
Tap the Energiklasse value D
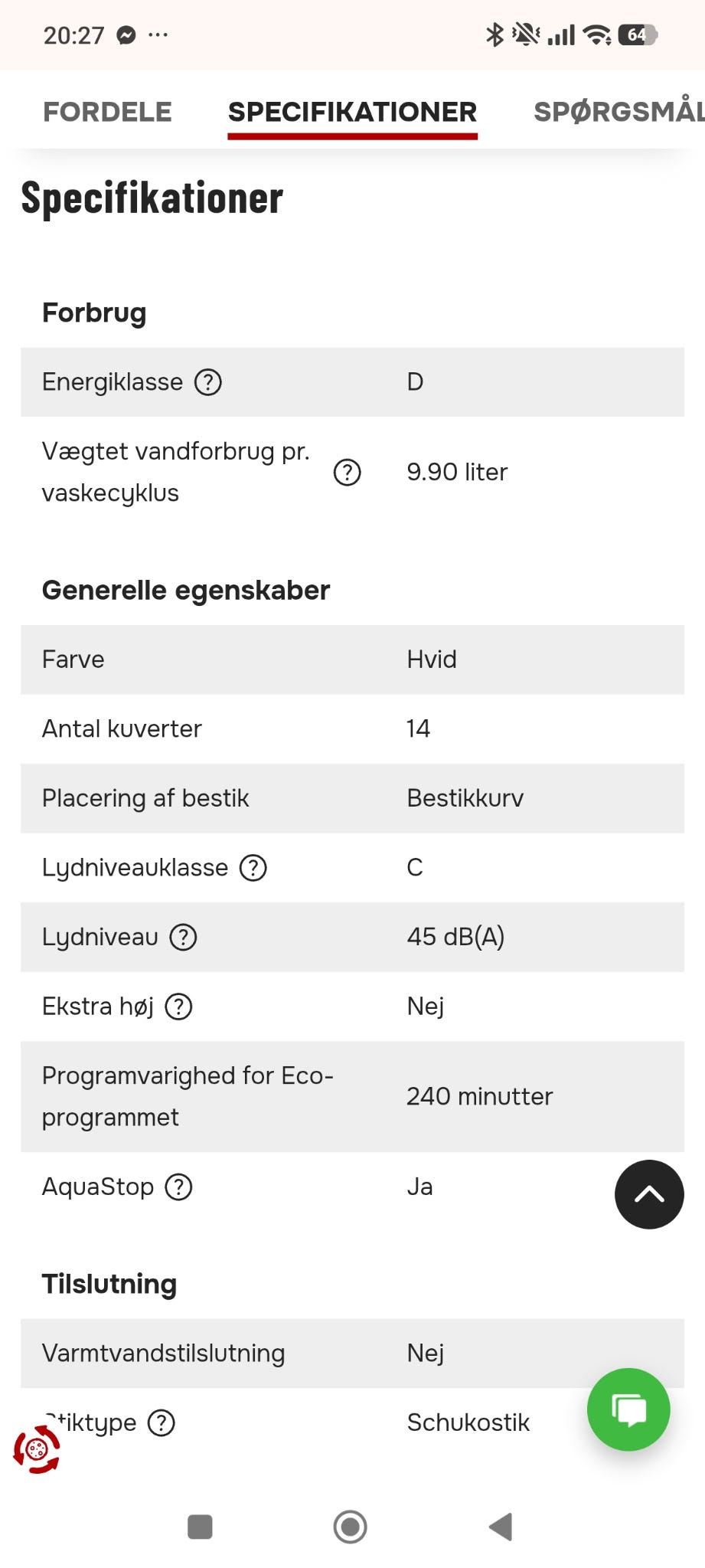pos(415,381)
